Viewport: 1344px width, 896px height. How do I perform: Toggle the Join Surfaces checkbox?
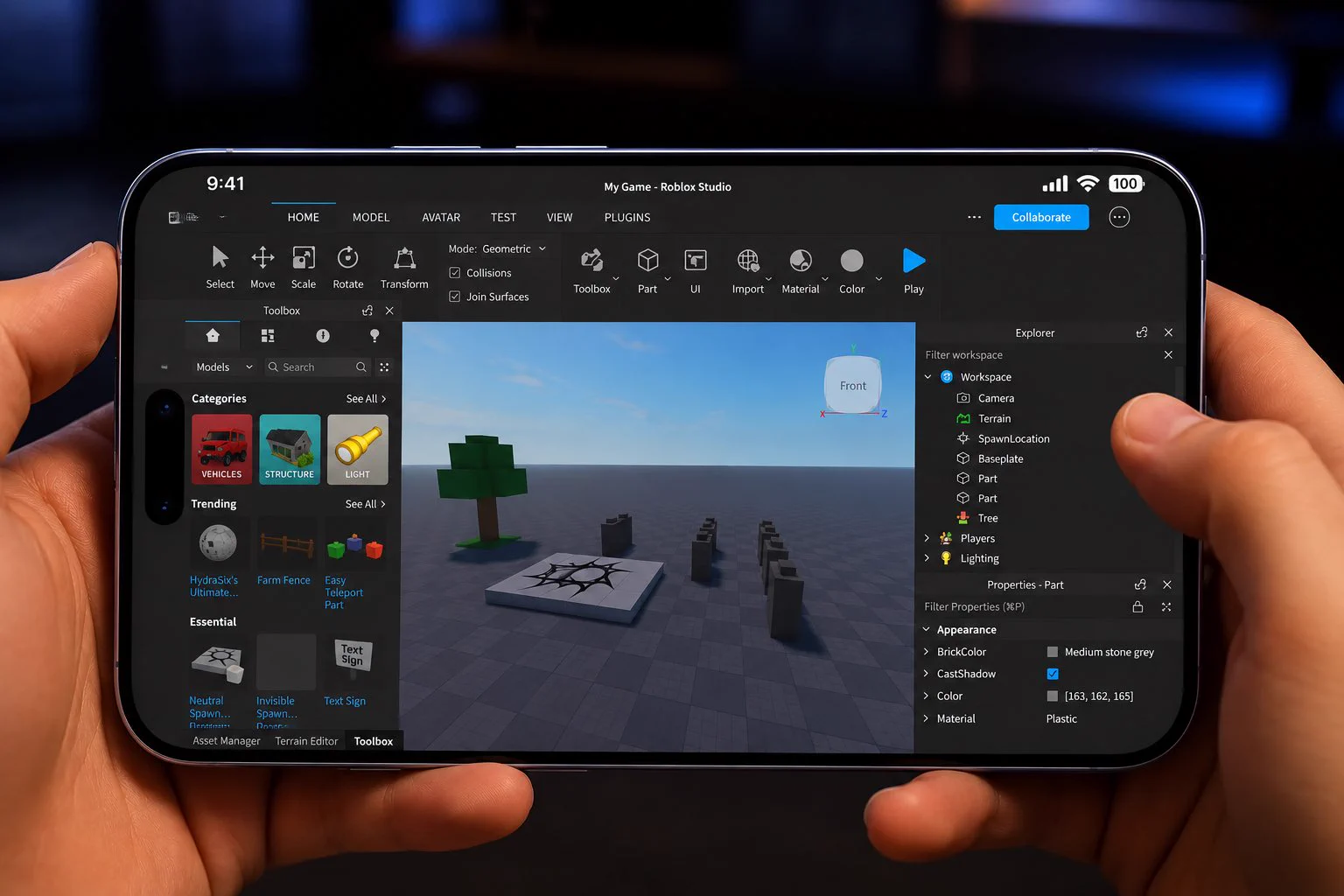(x=455, y=297)
